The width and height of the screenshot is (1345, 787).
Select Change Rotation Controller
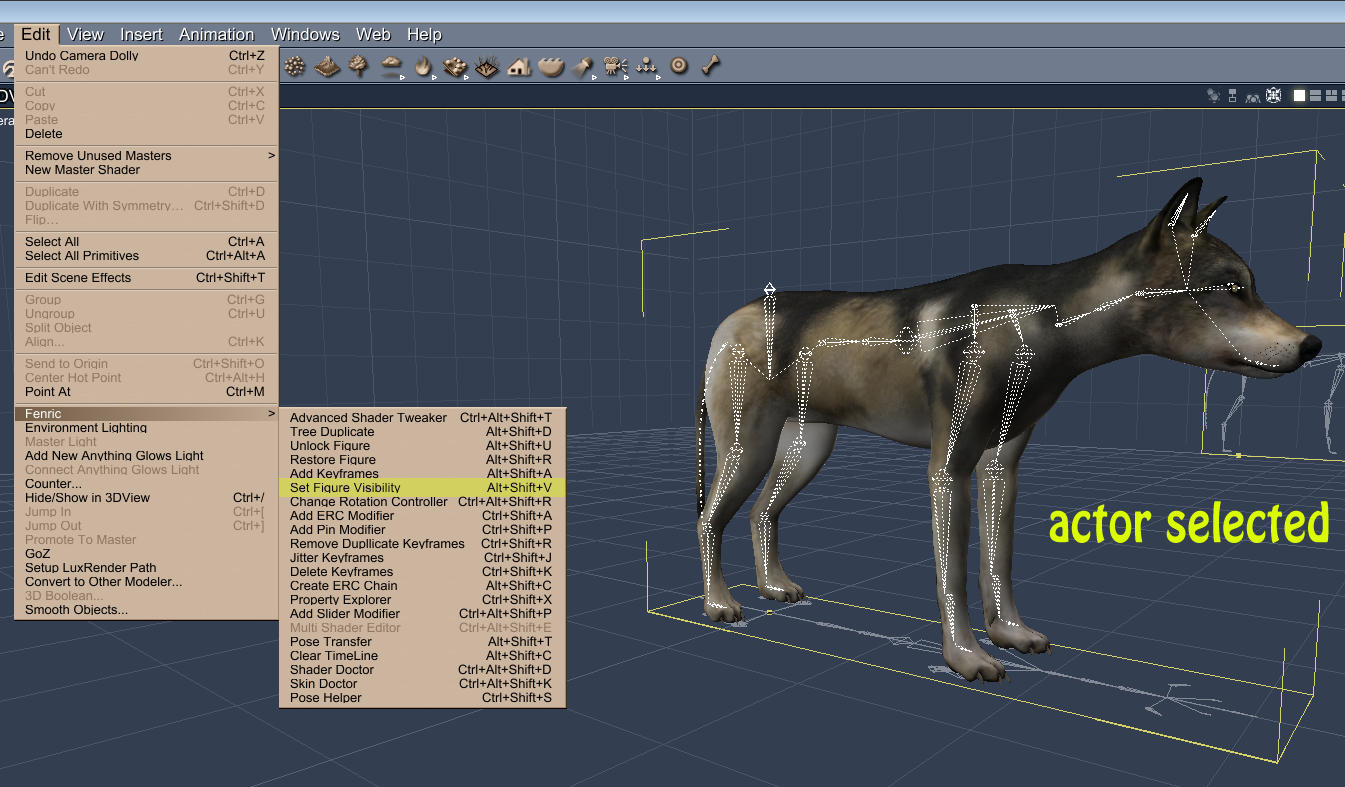[423, 502]
